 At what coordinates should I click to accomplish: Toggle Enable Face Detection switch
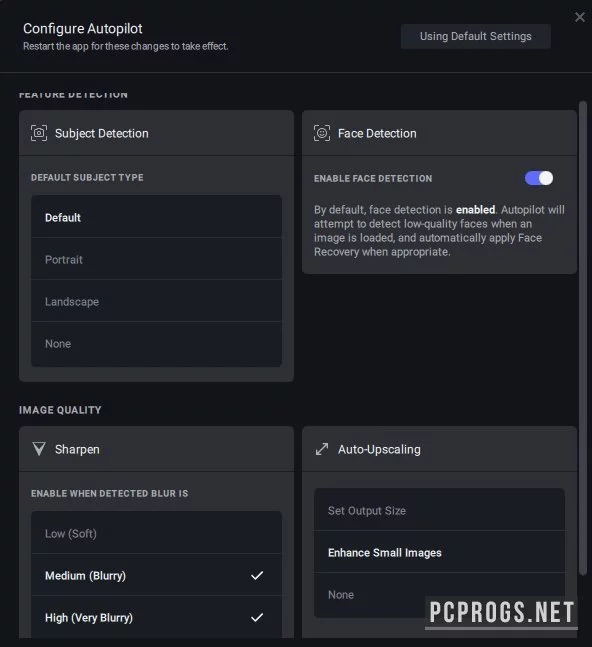click(539, 178)
